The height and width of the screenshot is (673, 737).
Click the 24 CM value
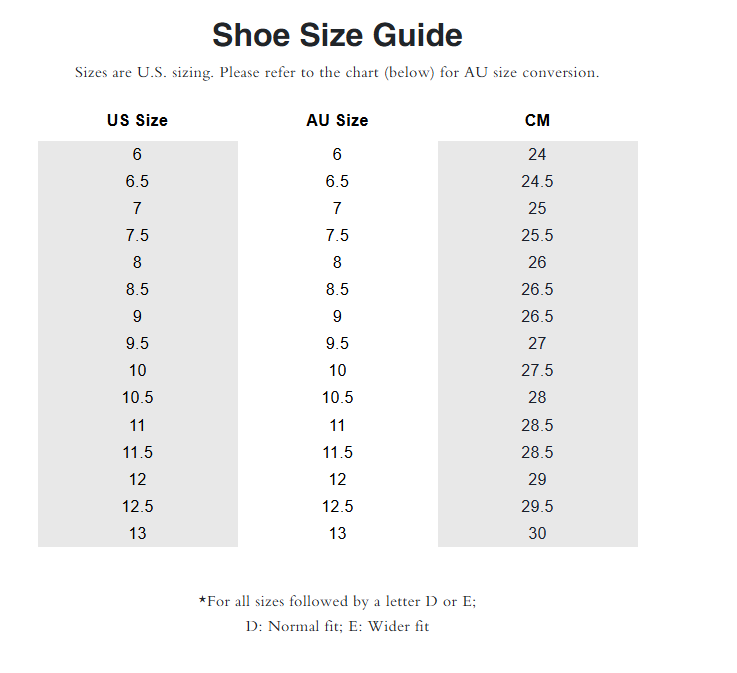537,154
